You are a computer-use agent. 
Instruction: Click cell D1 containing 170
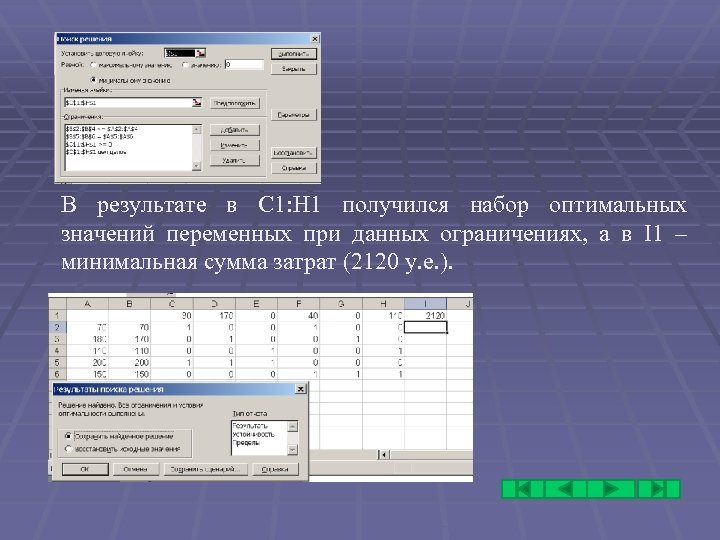coord(214,315)
